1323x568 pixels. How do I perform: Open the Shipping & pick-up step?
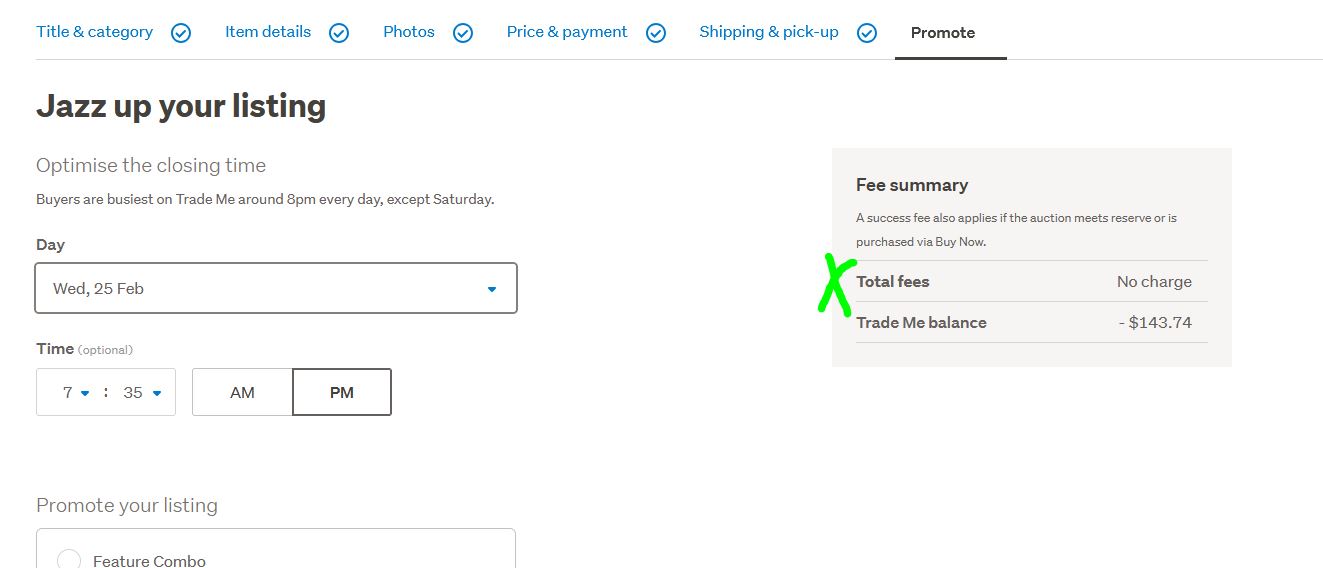[769, 32]
